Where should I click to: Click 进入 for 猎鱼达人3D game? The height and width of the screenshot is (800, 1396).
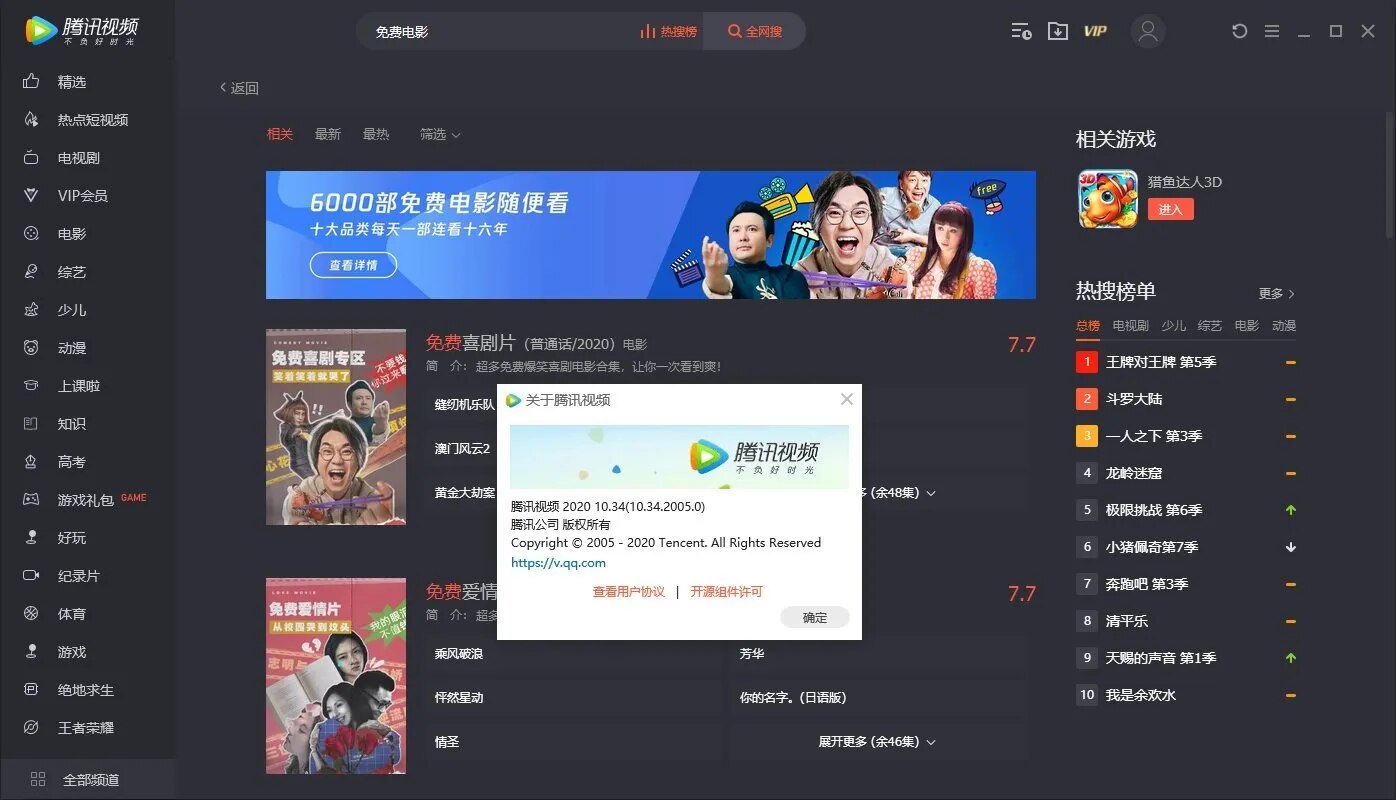click(1170, 209)
